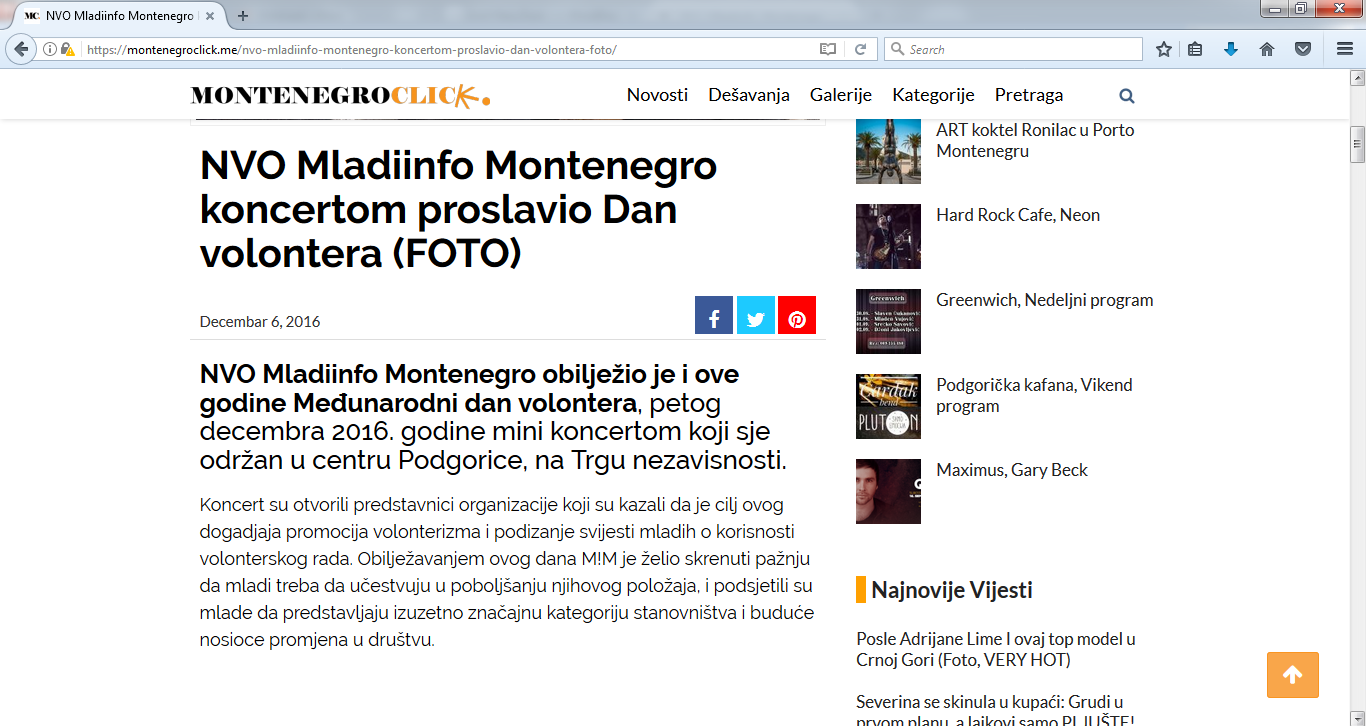Open the Downloads arrow icon
Image resolution: width=1366 pixels, height=726 pixels.
coord(1231,49)
